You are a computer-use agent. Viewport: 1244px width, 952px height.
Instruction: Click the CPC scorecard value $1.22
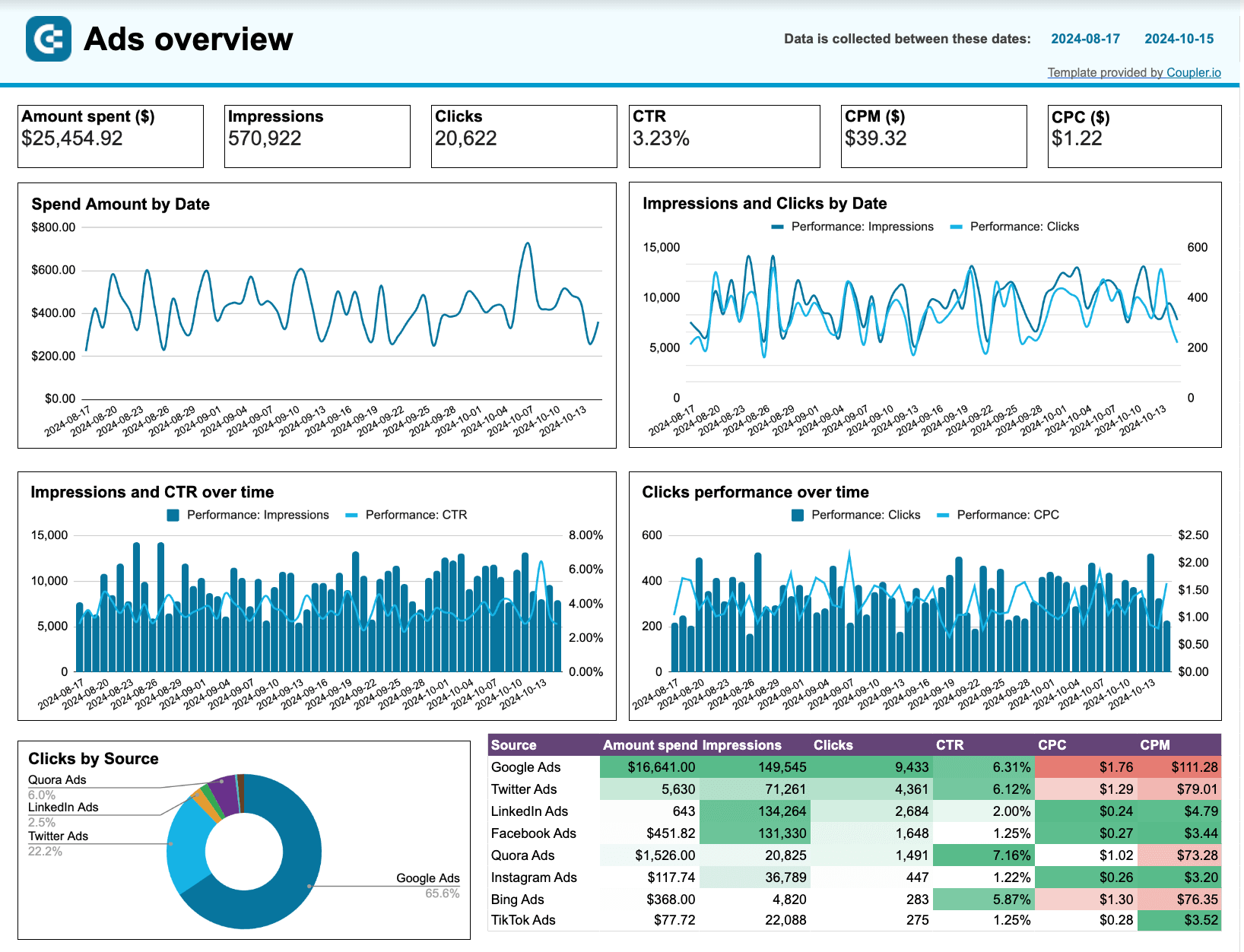(1077, 138)
